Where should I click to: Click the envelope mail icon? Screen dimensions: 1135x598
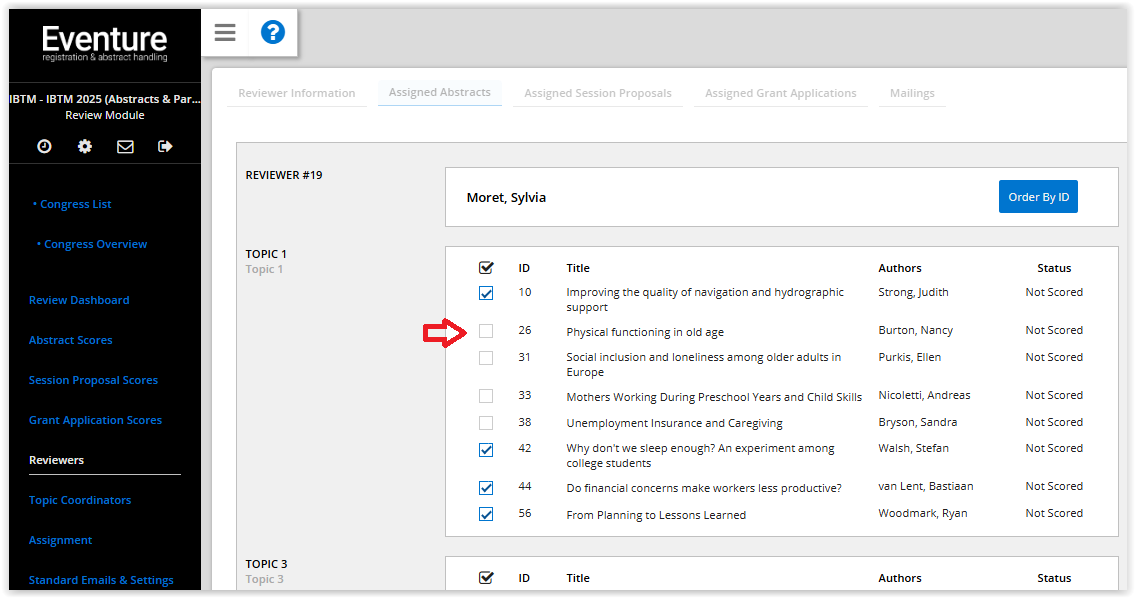(125, 147)
